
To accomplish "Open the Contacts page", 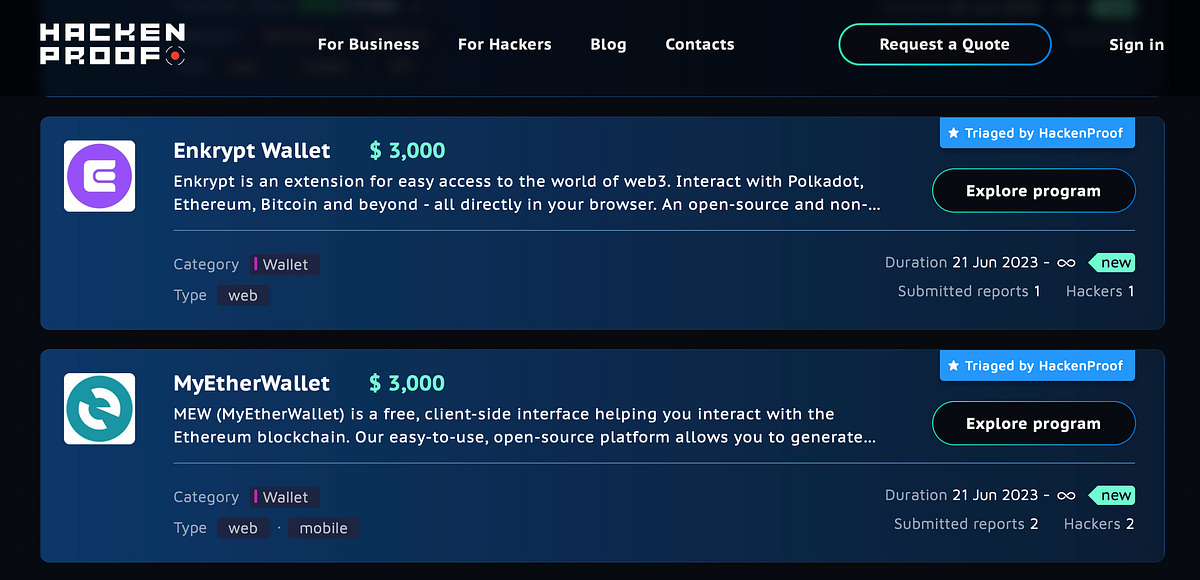I will [699, 44].
